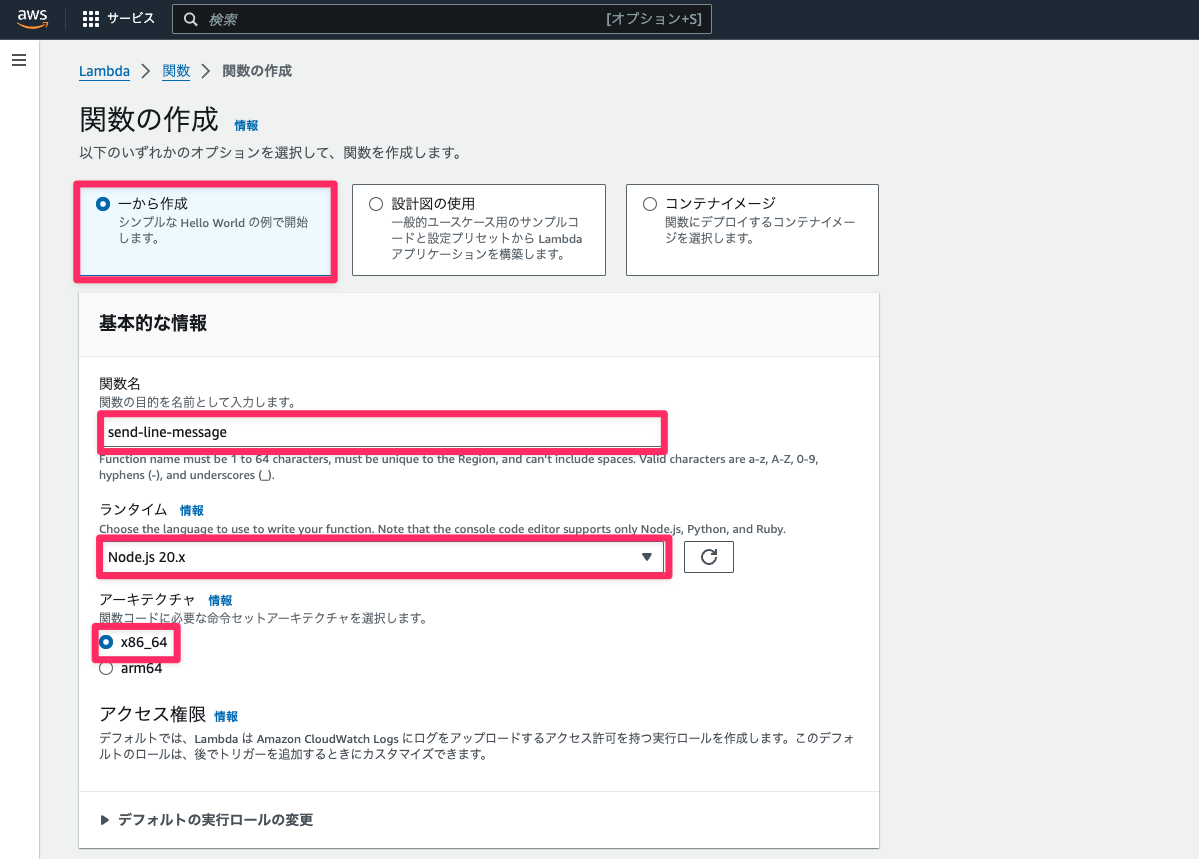1199x859 pixels.
Task: Select the 設計図の使用 option
Action: point(376,203)
